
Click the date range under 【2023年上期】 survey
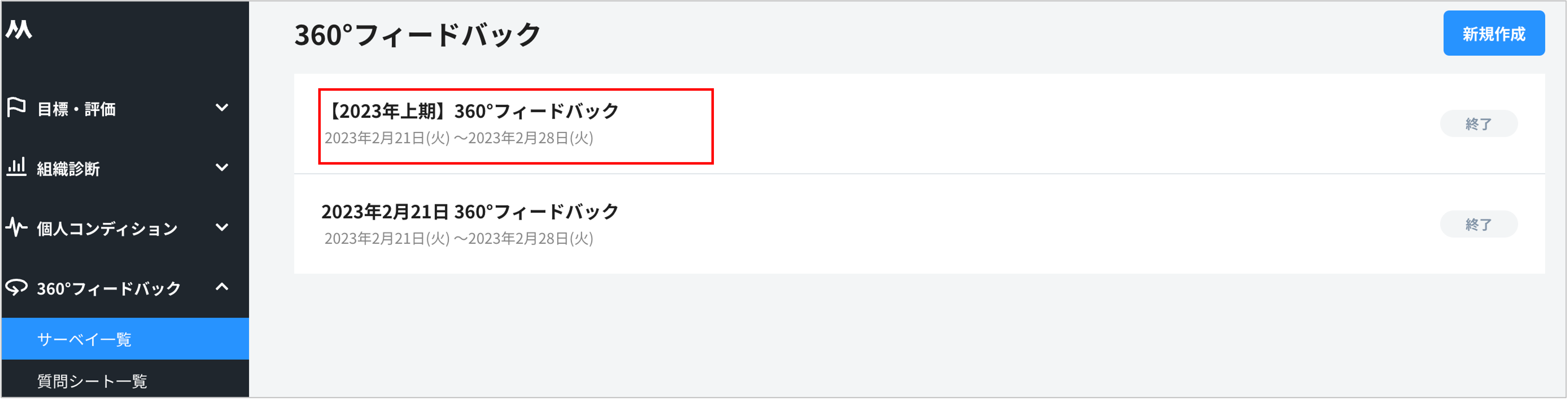click(458, 138)
